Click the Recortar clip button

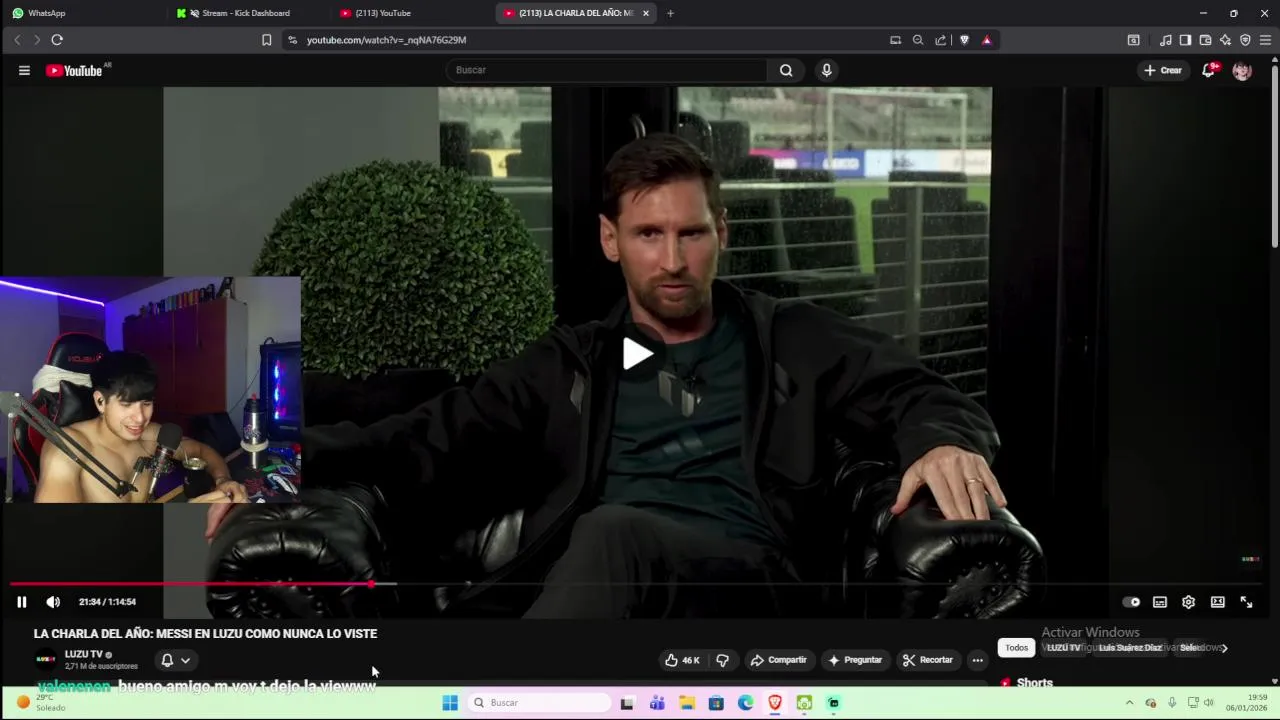(927, 660)
